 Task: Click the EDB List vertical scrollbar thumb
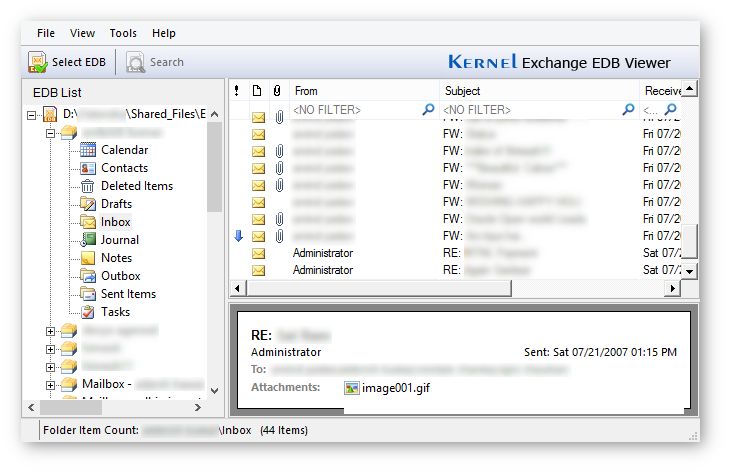click(214, 167)
